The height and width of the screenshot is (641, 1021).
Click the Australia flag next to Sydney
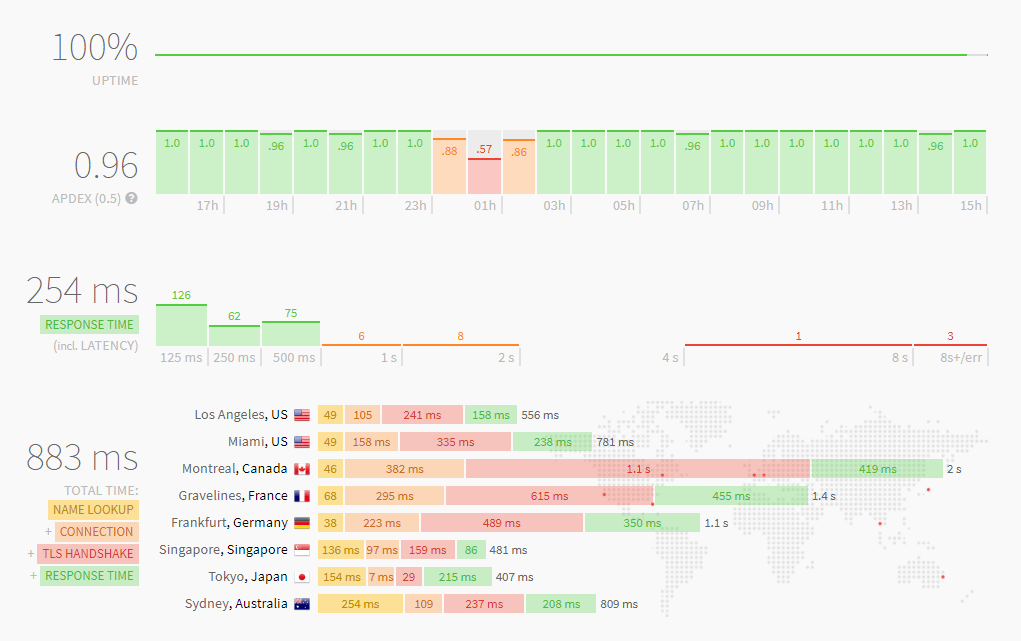pyautogui.click(x=302, y=604)
